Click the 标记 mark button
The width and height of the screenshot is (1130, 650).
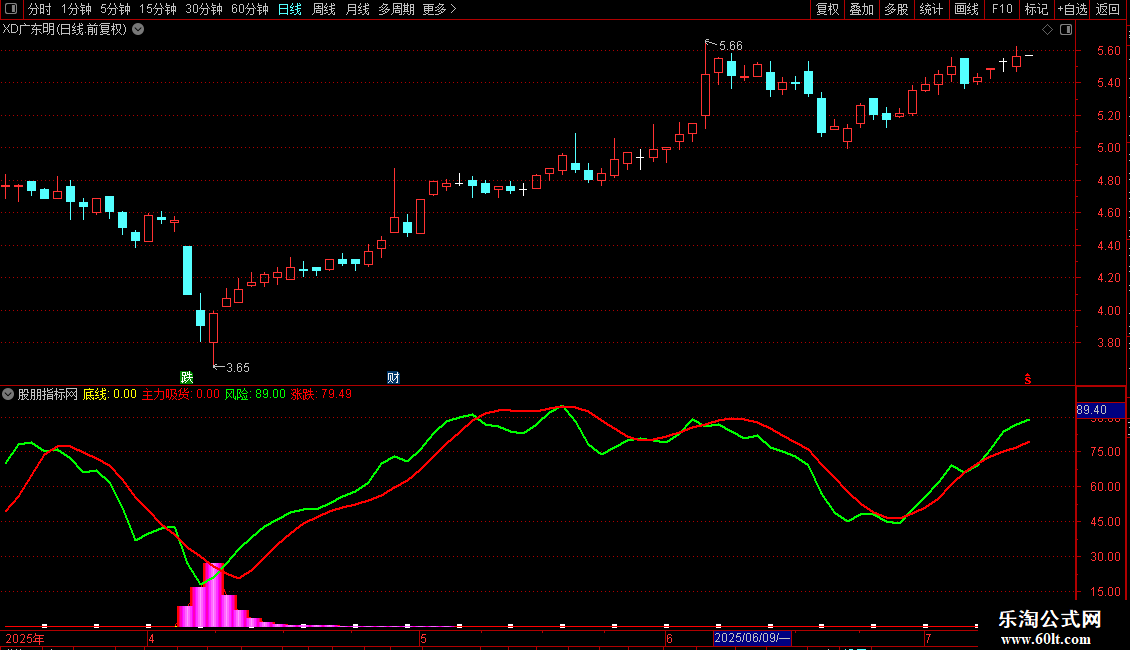point(1036,9)
